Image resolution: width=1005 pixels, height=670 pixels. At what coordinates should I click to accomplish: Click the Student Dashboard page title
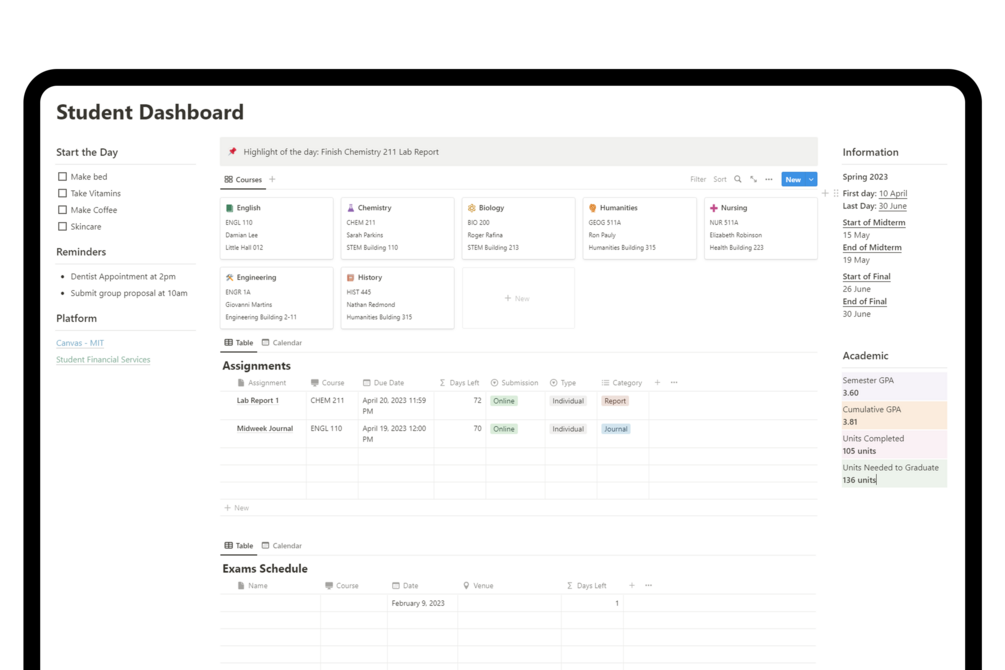150,112
